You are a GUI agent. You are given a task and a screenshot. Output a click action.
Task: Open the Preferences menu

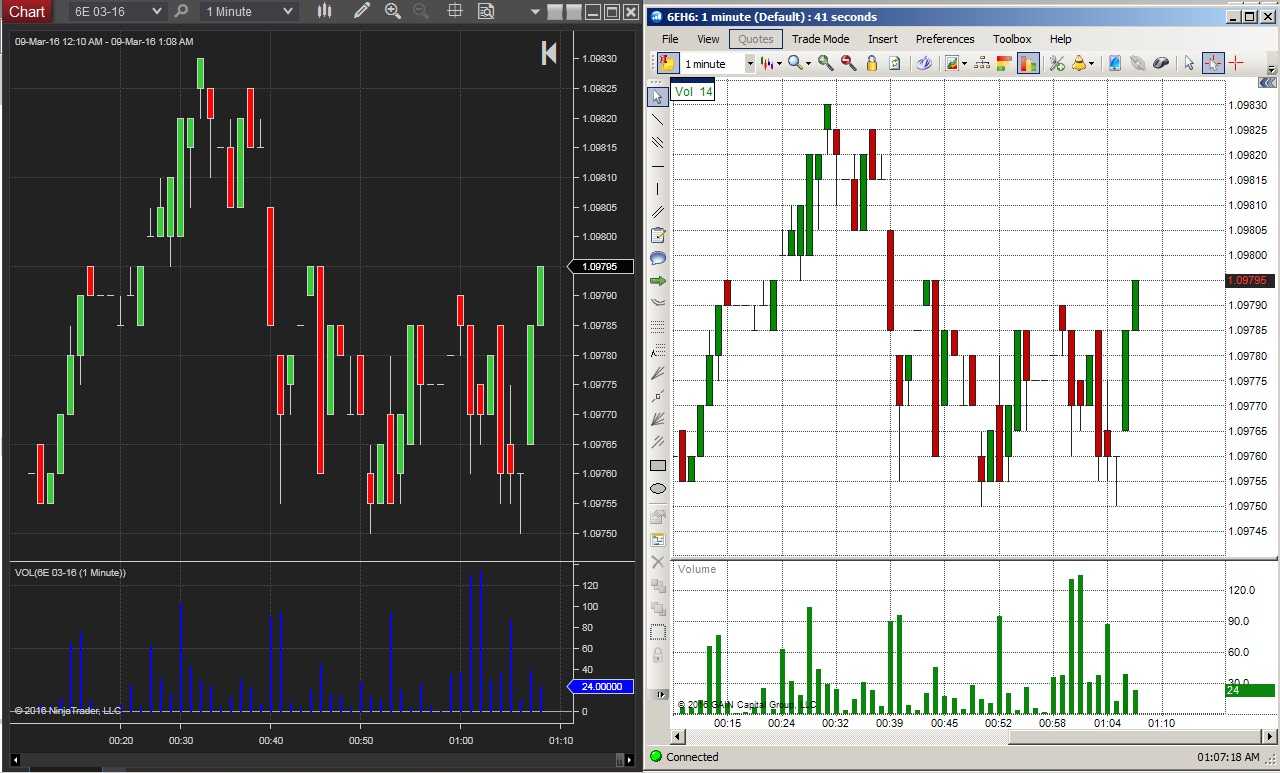click(945, 39)
